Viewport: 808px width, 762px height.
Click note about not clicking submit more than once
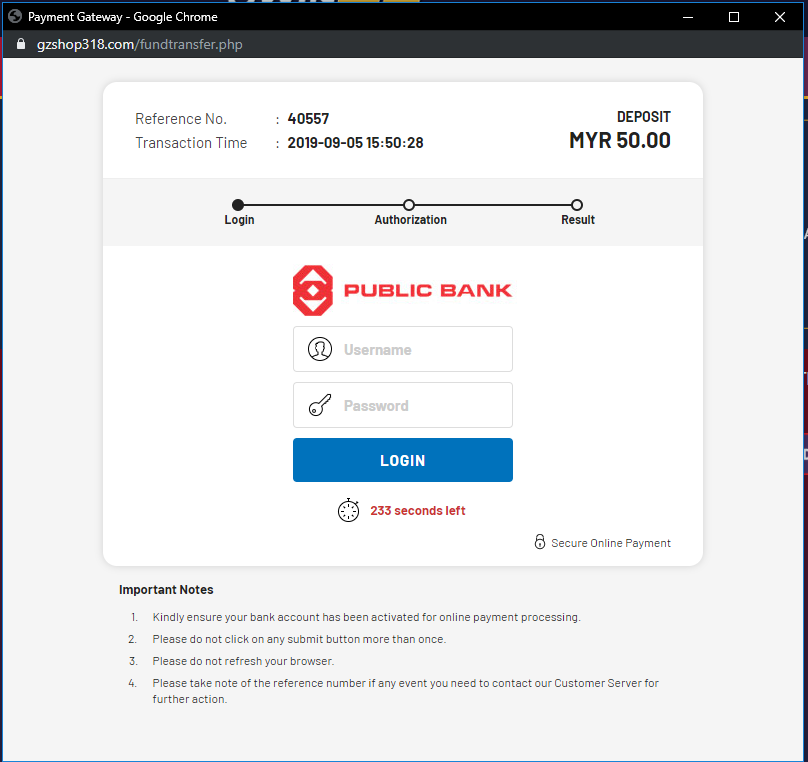point(299,639)
